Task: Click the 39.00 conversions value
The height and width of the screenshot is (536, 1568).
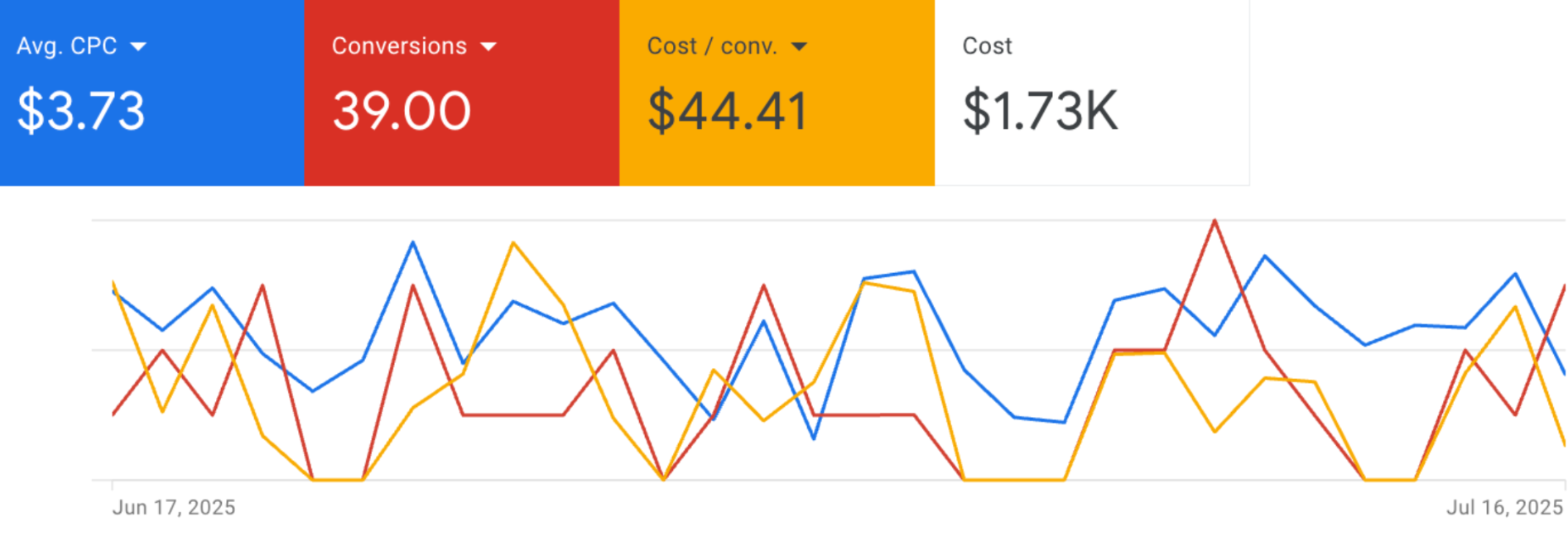Action: point(402,111)
